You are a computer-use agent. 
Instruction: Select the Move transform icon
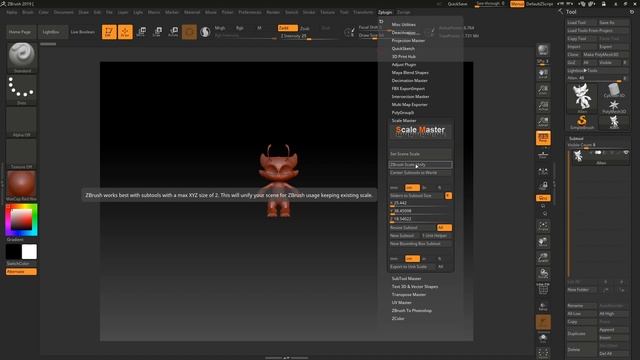142,32
